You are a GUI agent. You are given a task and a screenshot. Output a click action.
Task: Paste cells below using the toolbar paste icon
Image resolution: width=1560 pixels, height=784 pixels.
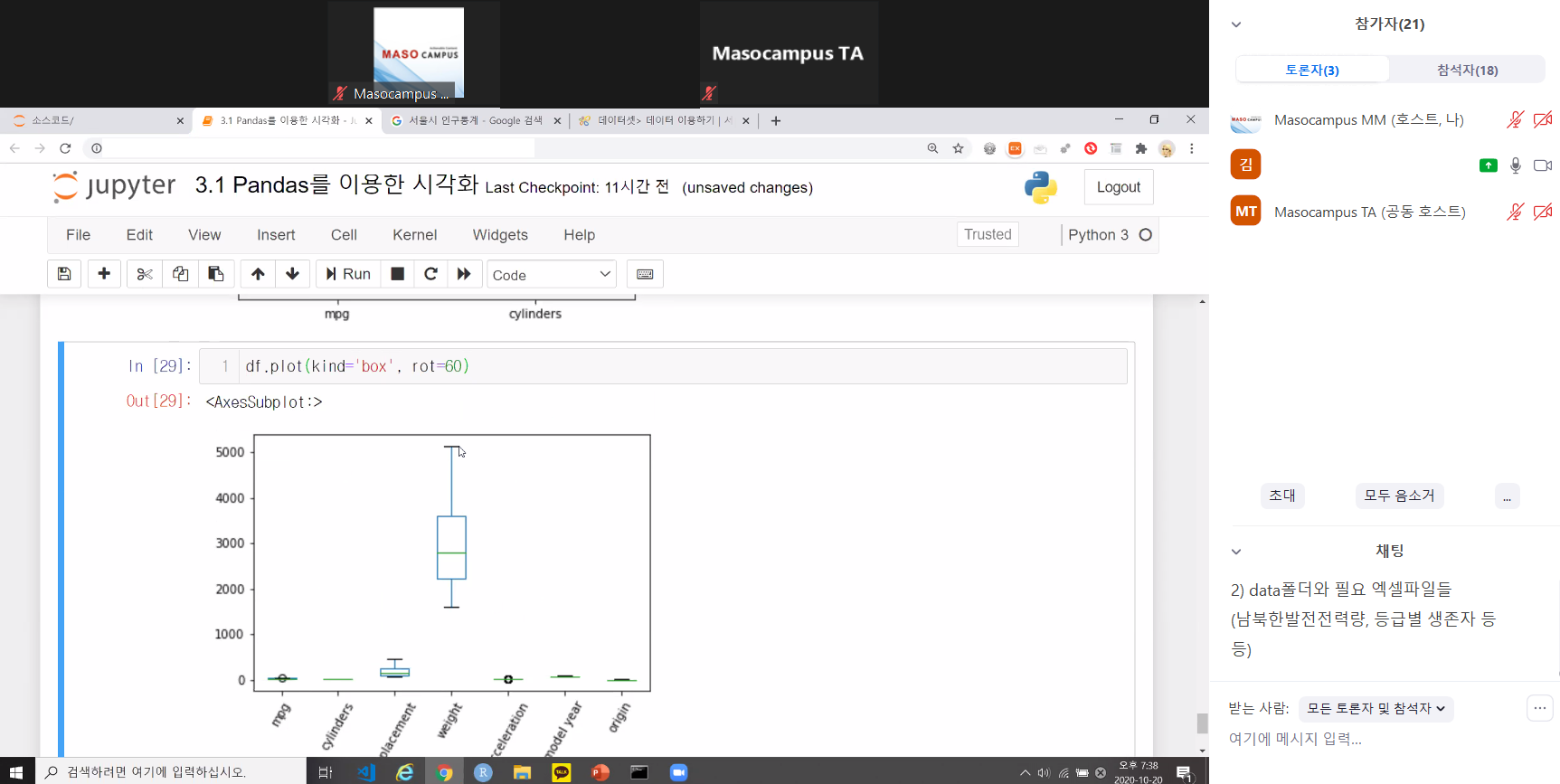216,274
